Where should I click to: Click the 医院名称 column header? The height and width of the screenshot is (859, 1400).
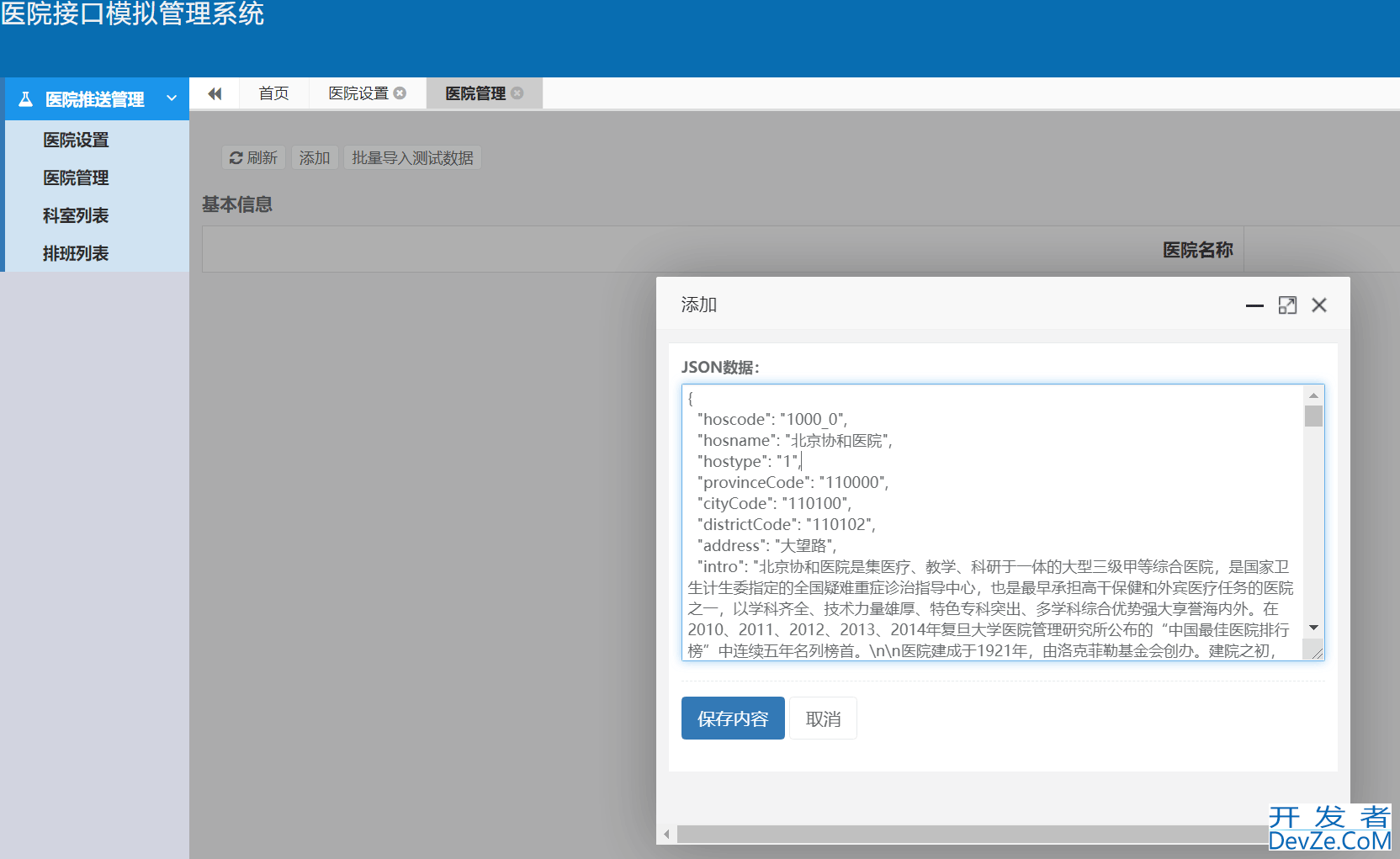point(1197,250)
